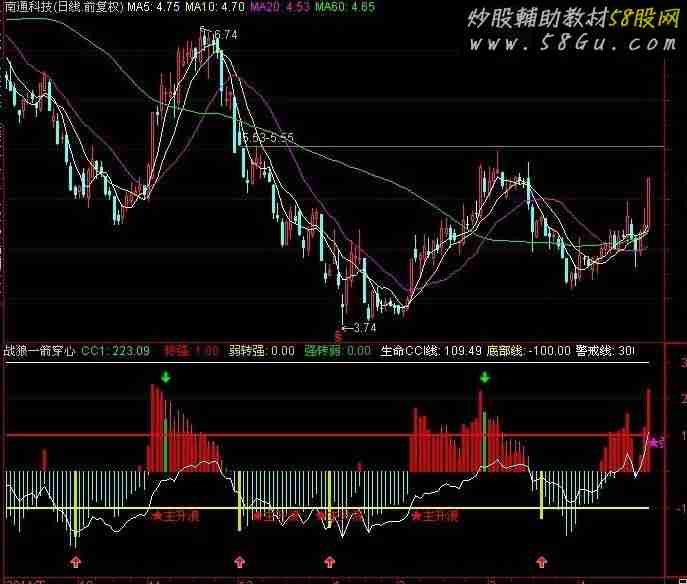Click the CC1: 223.09 value
This screenshot has height=584, width=687.
coord(116,350)
